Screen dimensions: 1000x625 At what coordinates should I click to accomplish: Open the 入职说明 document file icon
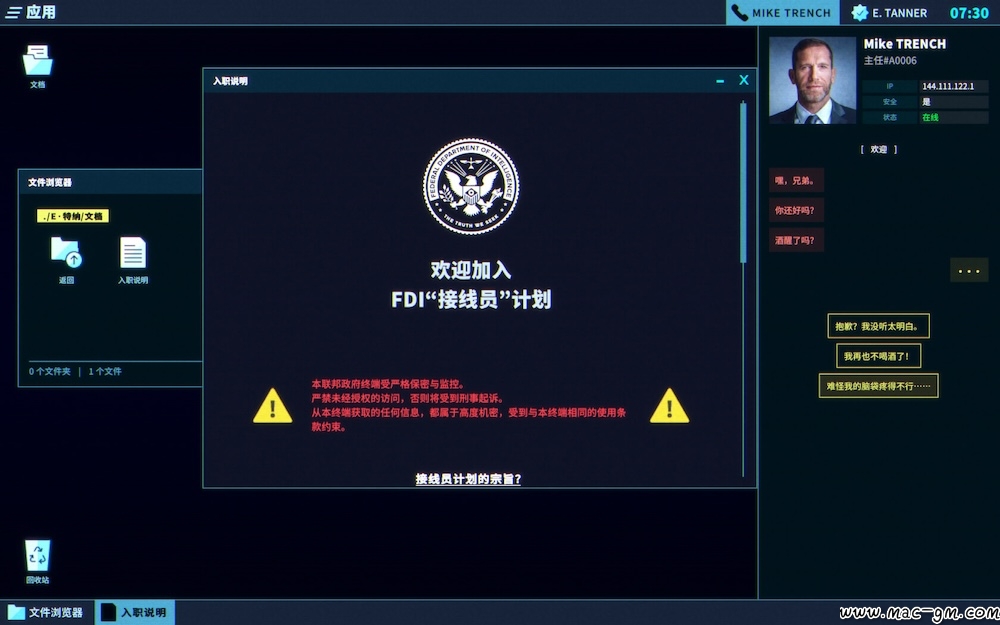click(133, 253)
